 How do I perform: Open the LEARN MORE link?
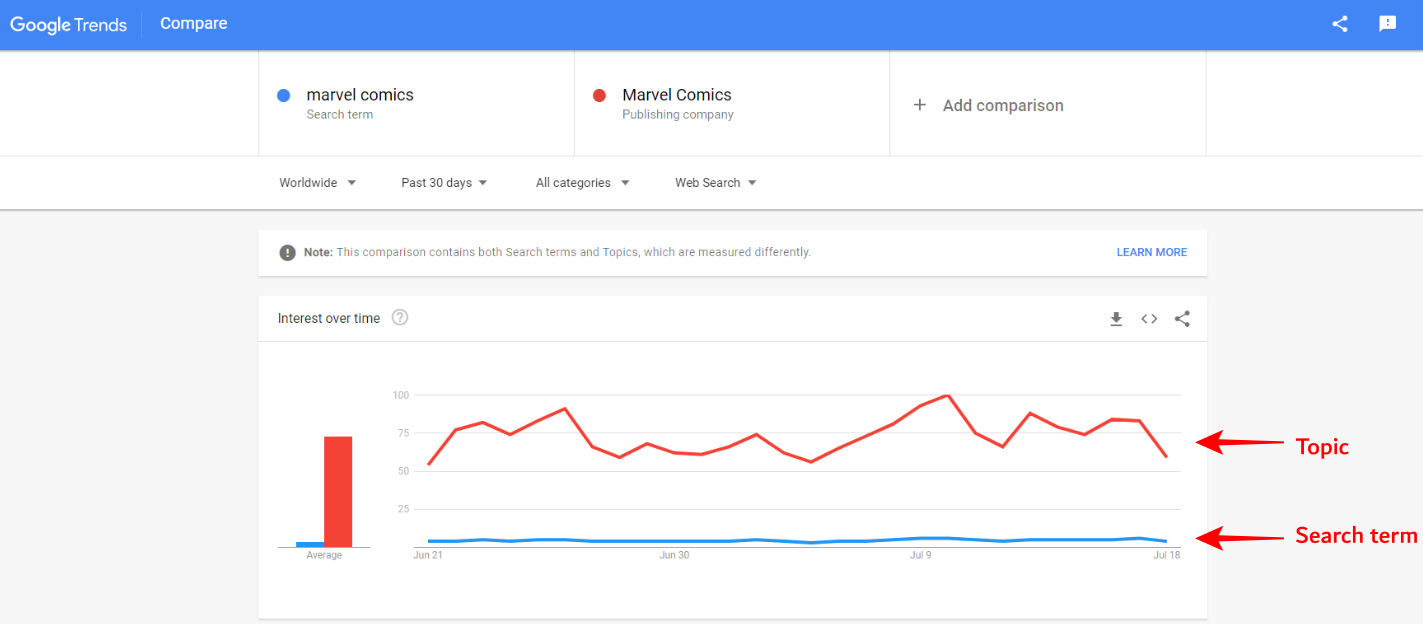(1151, 253)
